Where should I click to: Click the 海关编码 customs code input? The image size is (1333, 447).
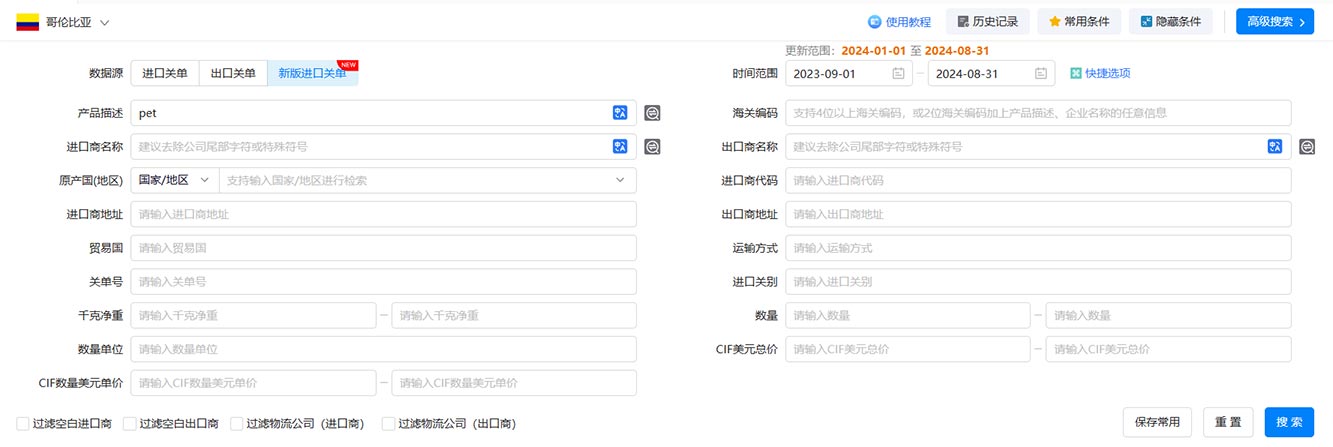[x=1038, y=113]
